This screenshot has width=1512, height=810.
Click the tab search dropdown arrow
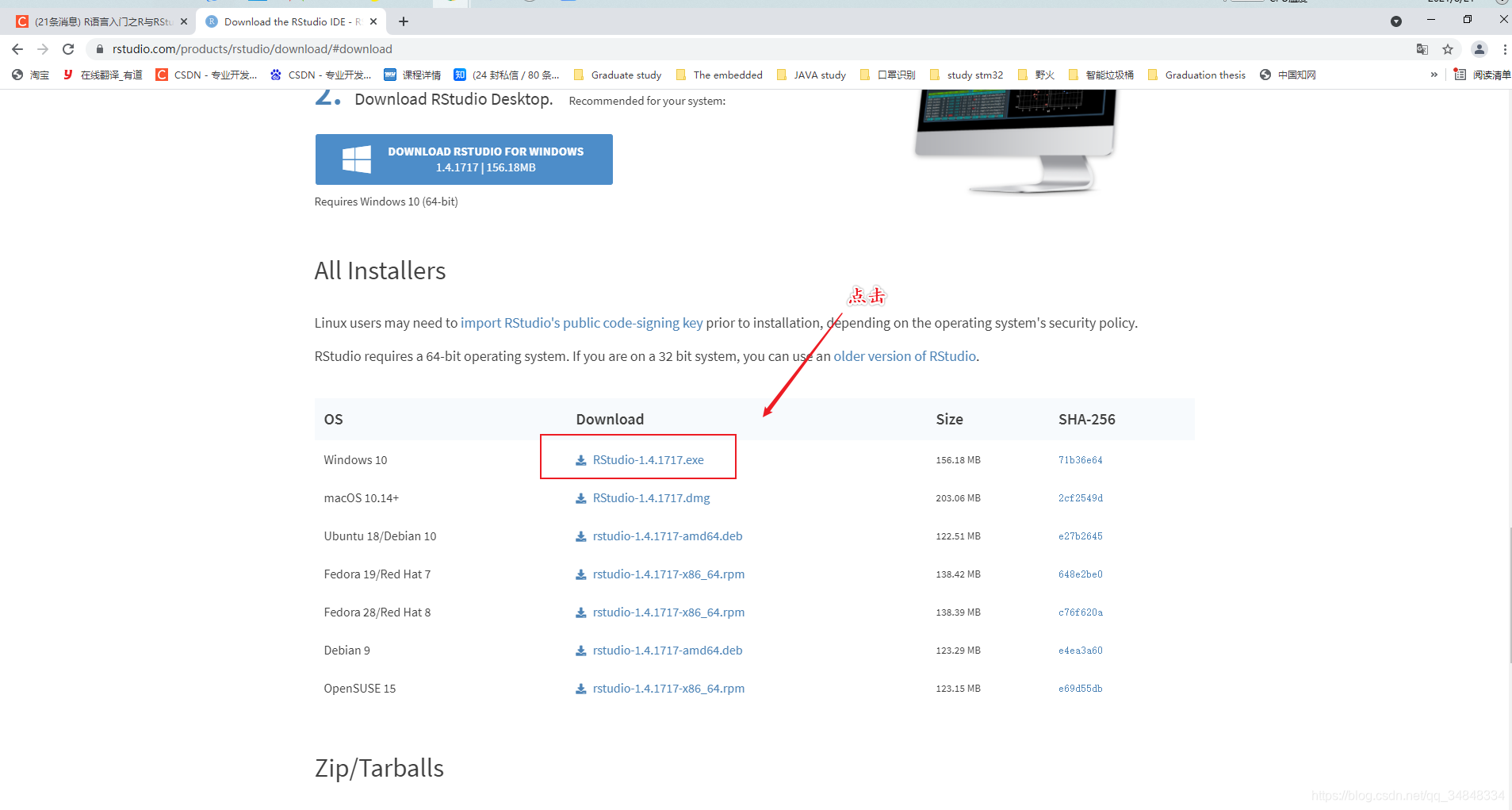coord(1396,21)
